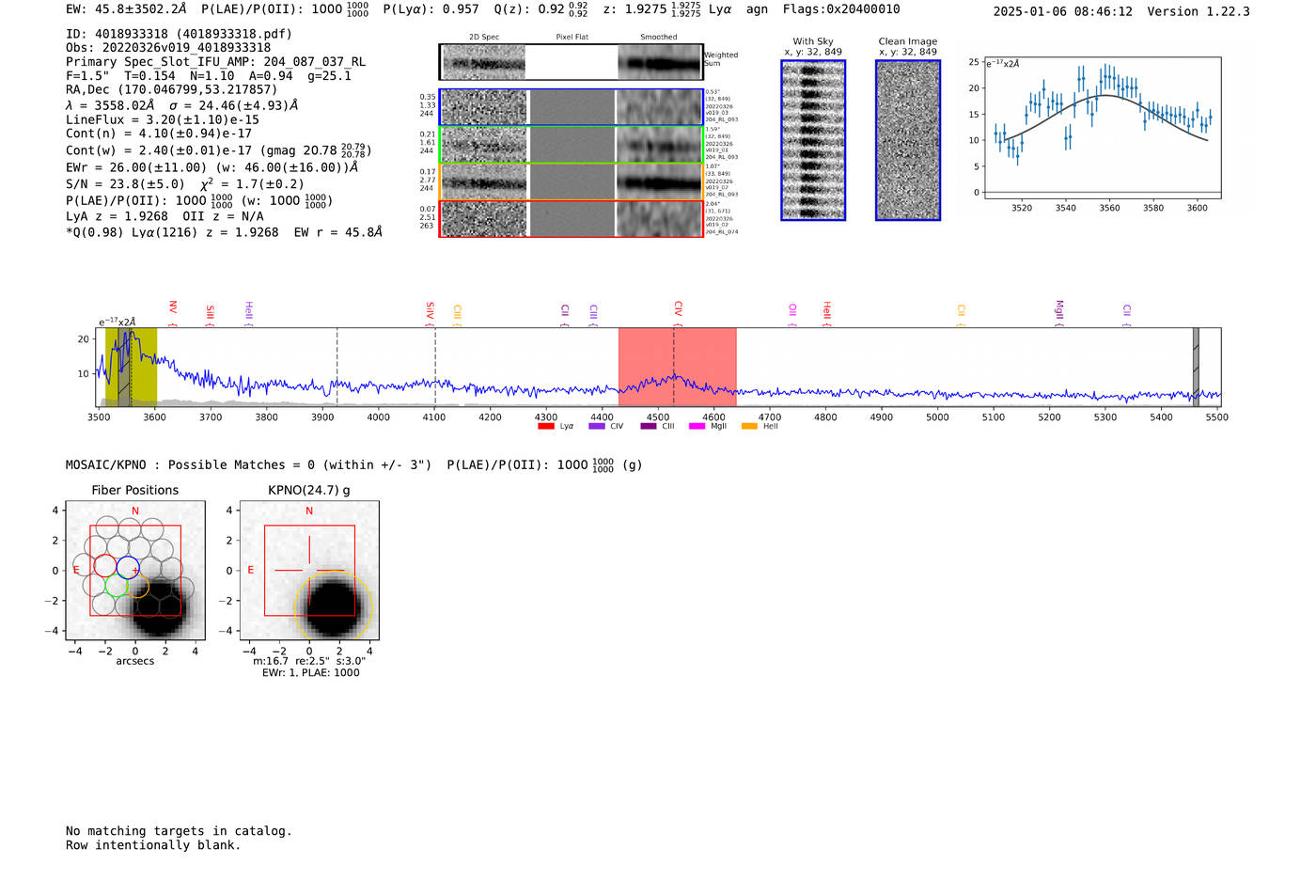
Task: Click the EWr: 1, PLAE: 1000 caption
Action: click(310, 673)
